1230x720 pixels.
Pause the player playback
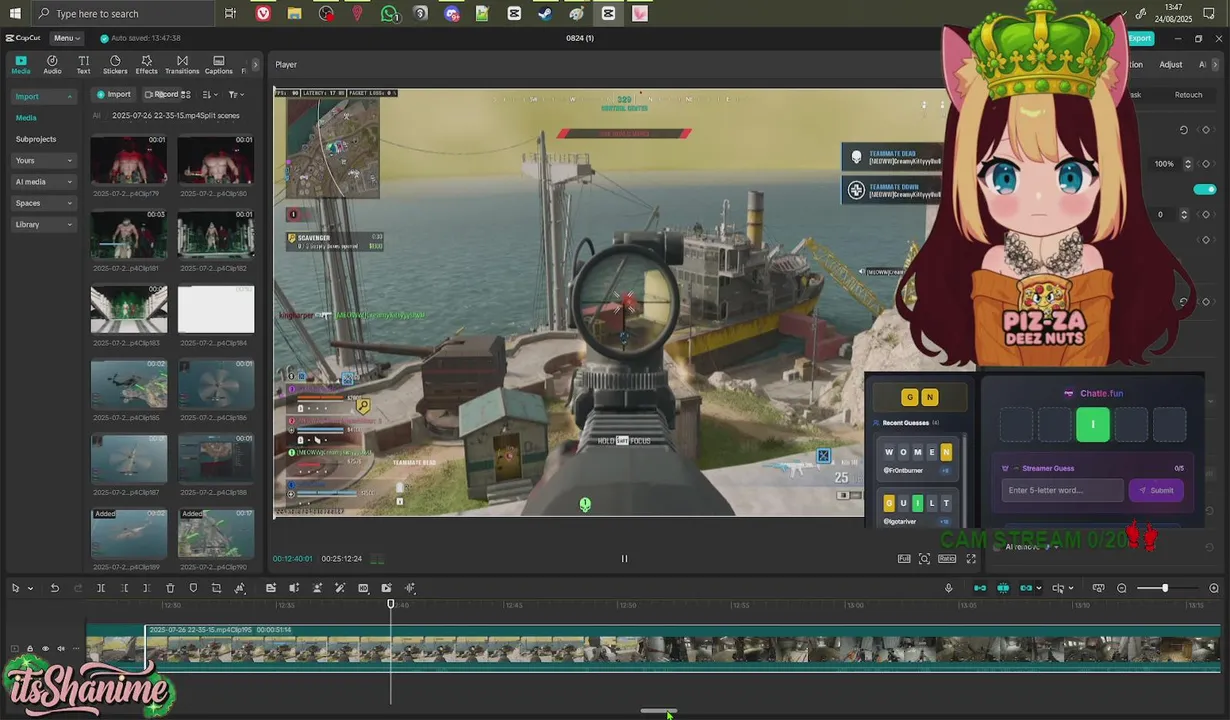pos(624,559)
